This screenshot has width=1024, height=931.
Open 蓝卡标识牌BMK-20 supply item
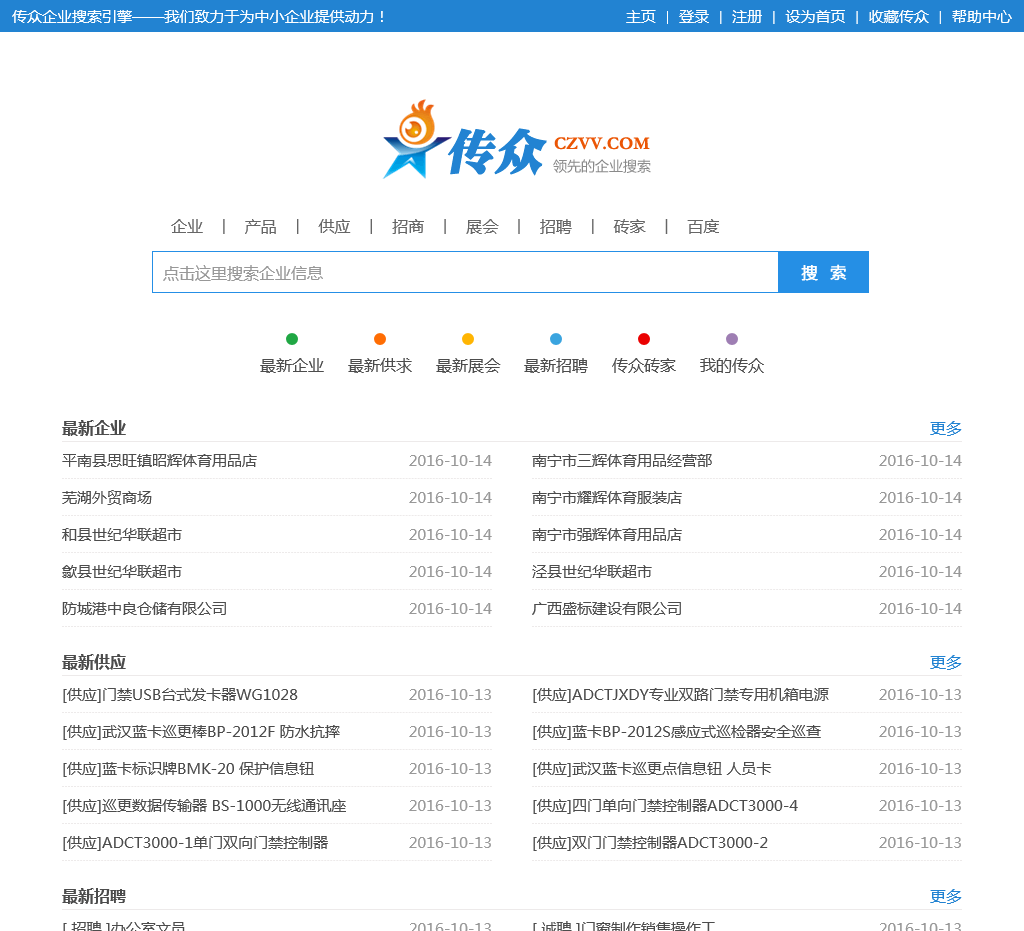[188, 768]
